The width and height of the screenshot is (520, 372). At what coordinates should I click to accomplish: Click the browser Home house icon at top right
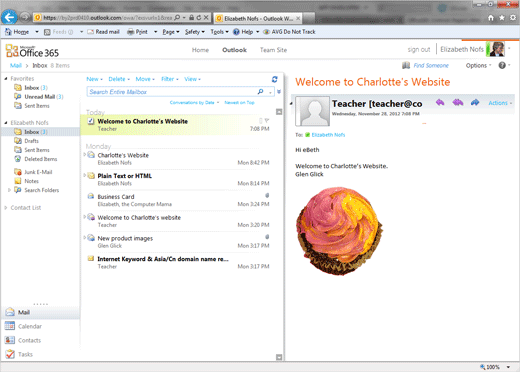[x=491, y=18]
